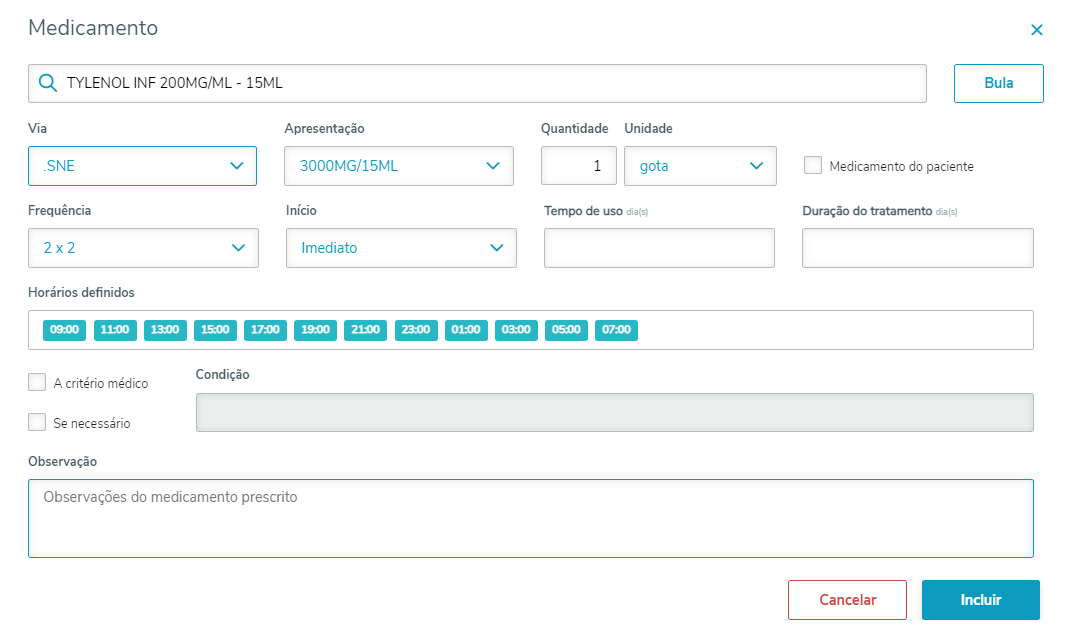Image resolution: width=1066 pixels, height=633 pixels.
Task: Click into the Observação text area
Action: point(530,518)
